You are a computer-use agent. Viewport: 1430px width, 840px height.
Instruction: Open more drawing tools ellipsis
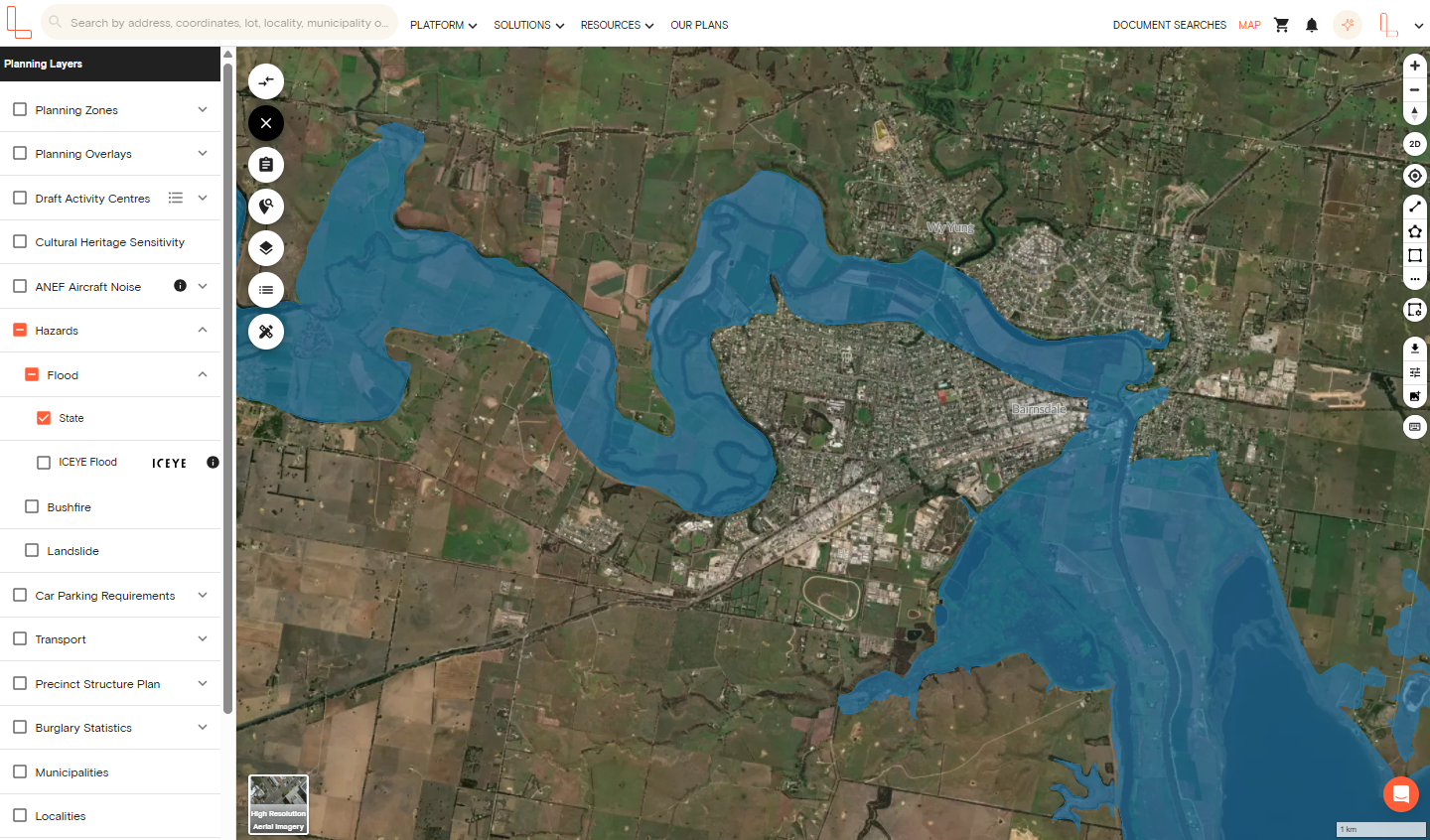click(x=1415, y=279)
